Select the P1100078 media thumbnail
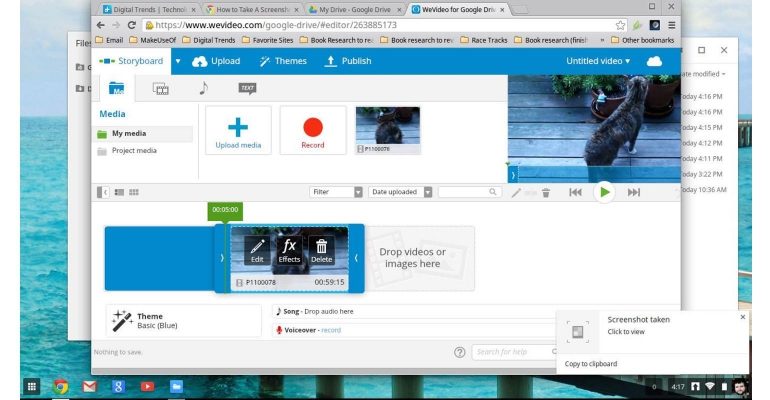The height and width of the screenshot is (400, 770). point(388,128)
